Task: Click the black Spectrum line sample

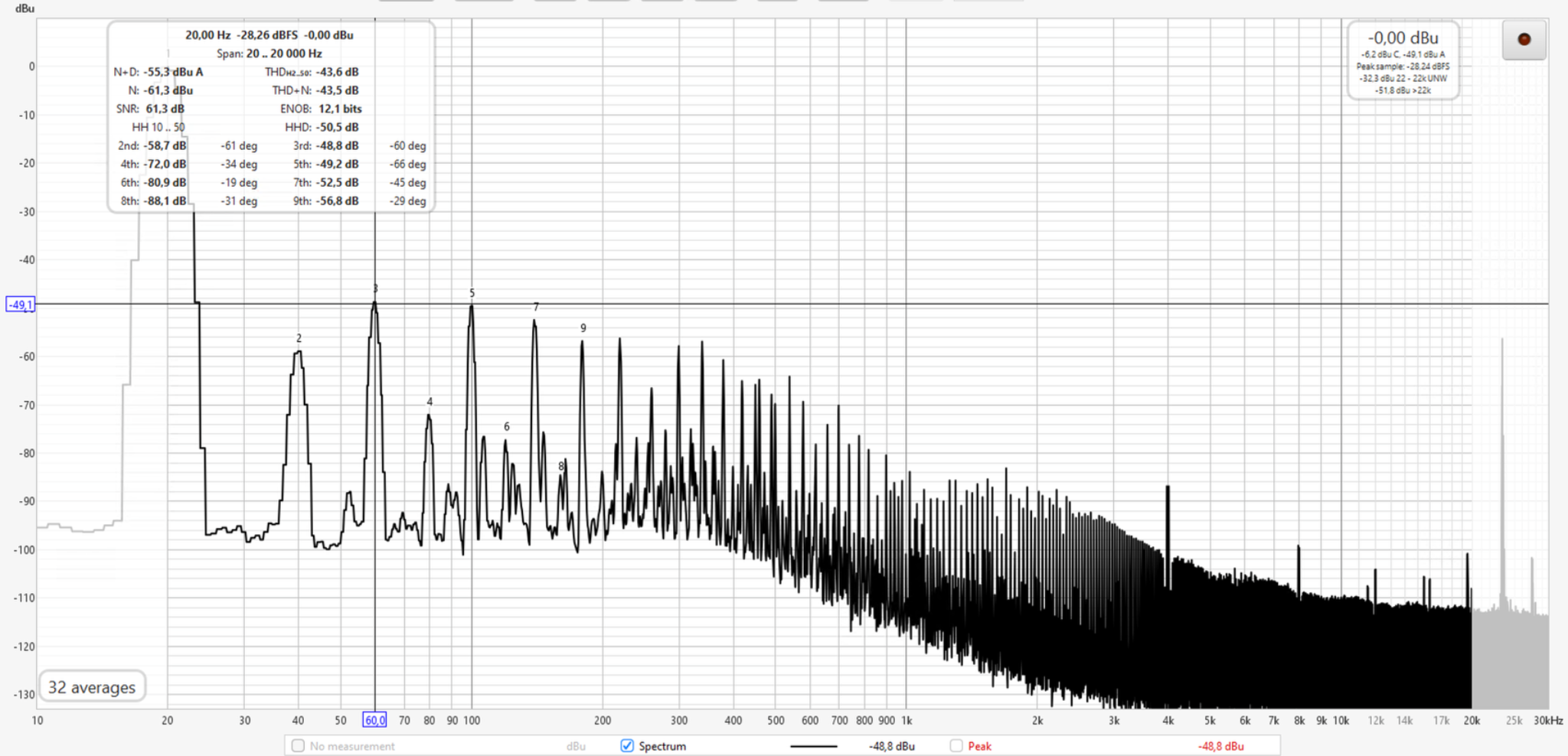Action: [x=813, y=746]
